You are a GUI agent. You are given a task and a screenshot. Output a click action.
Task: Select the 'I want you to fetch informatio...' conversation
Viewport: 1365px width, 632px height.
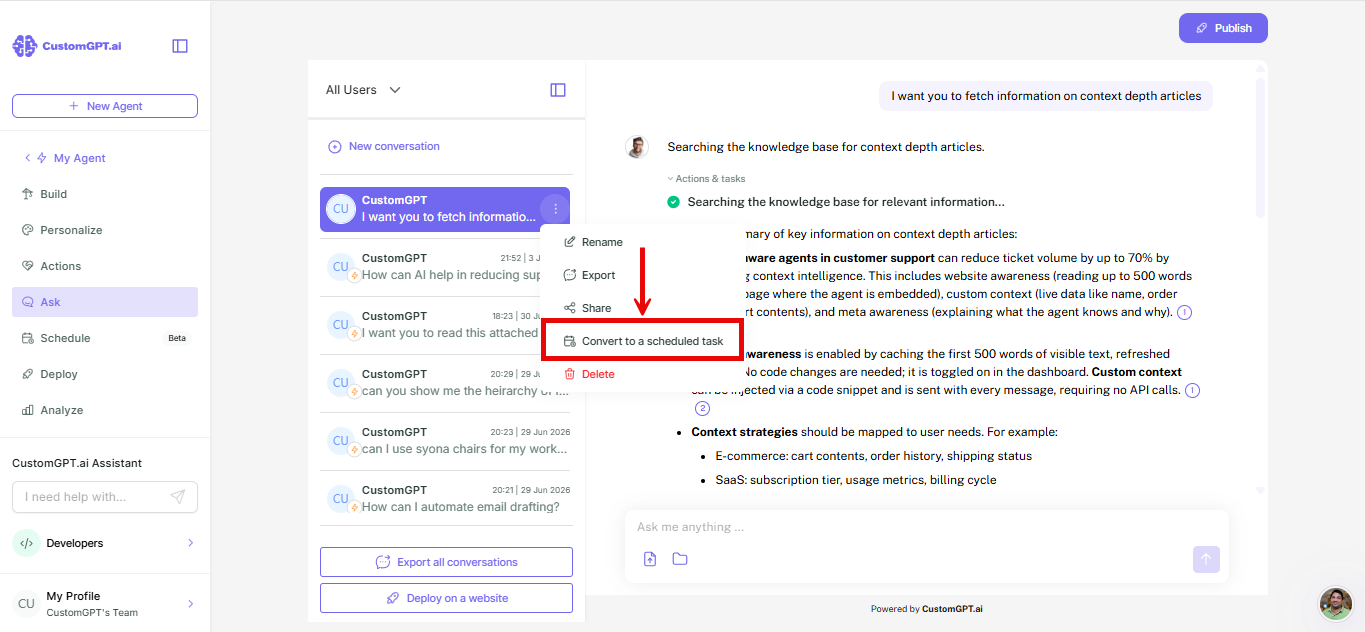coord(445,209)
